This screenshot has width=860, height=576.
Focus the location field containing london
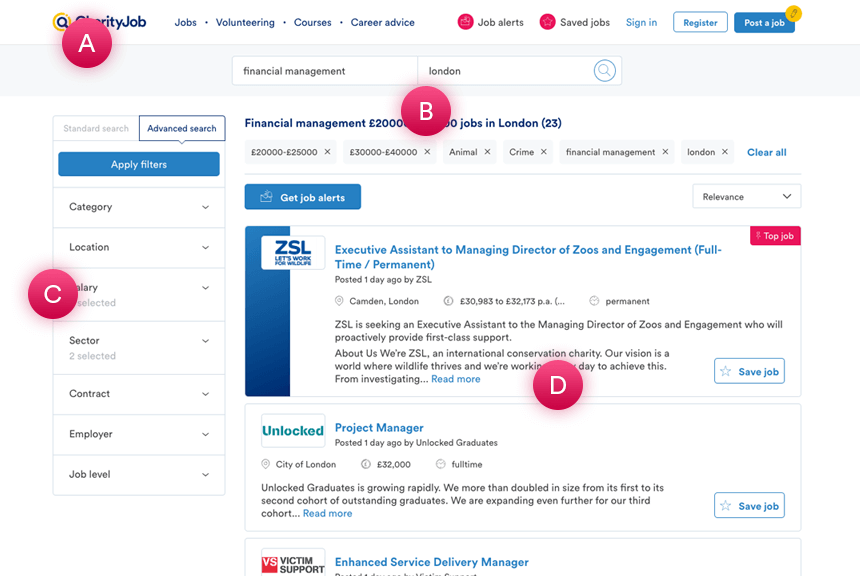tap(505, 71)
